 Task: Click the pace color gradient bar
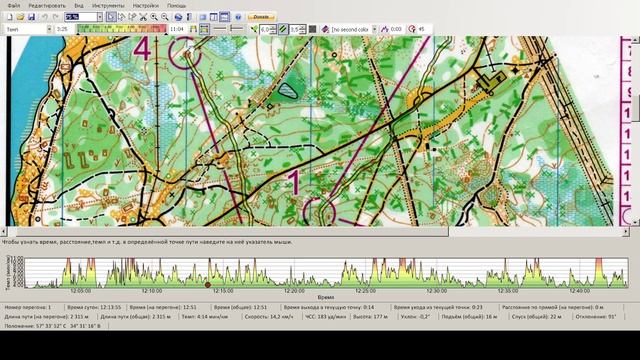[x=122, y=29]
